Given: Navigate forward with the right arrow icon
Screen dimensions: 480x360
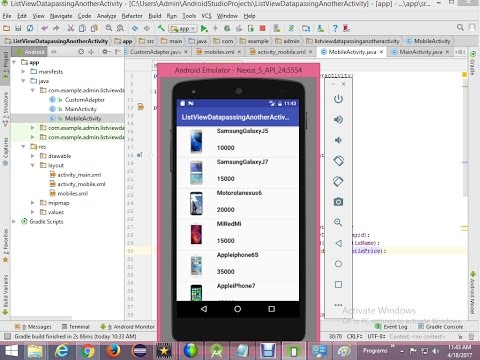Looking at the screenshot, I should tap(147, 28).
